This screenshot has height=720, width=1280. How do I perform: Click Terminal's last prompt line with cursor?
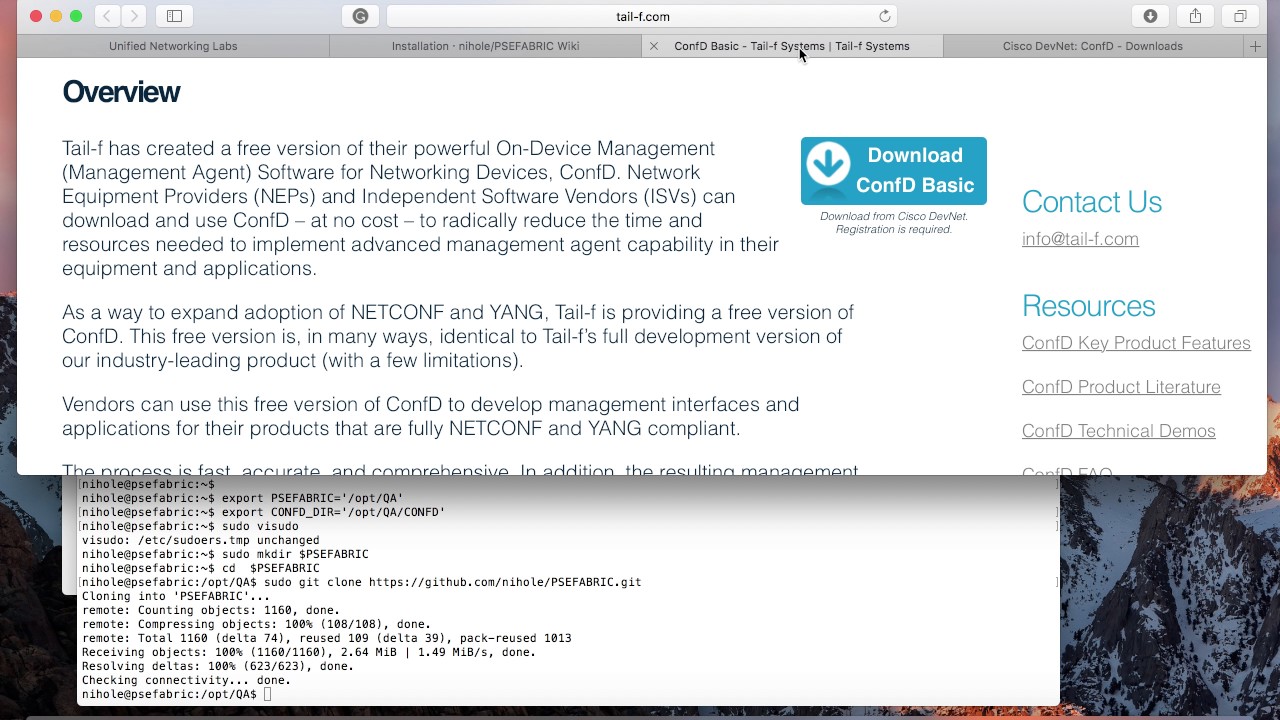tap(177, 694)
